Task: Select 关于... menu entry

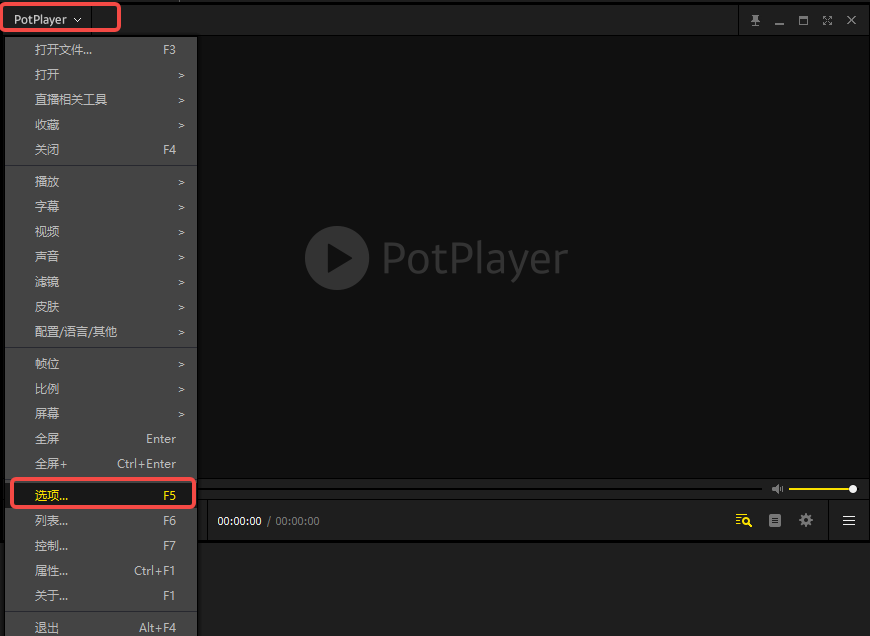Action: (x=100, y=596)
